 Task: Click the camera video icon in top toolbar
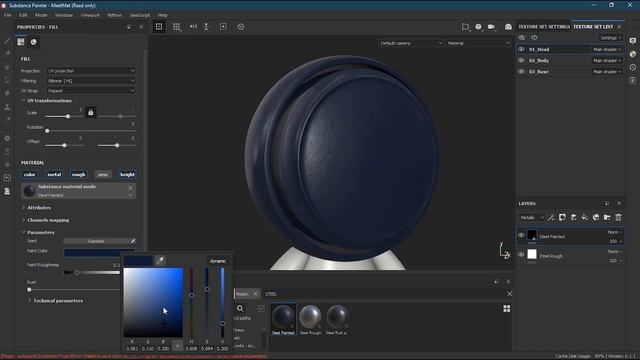point(491,27)
